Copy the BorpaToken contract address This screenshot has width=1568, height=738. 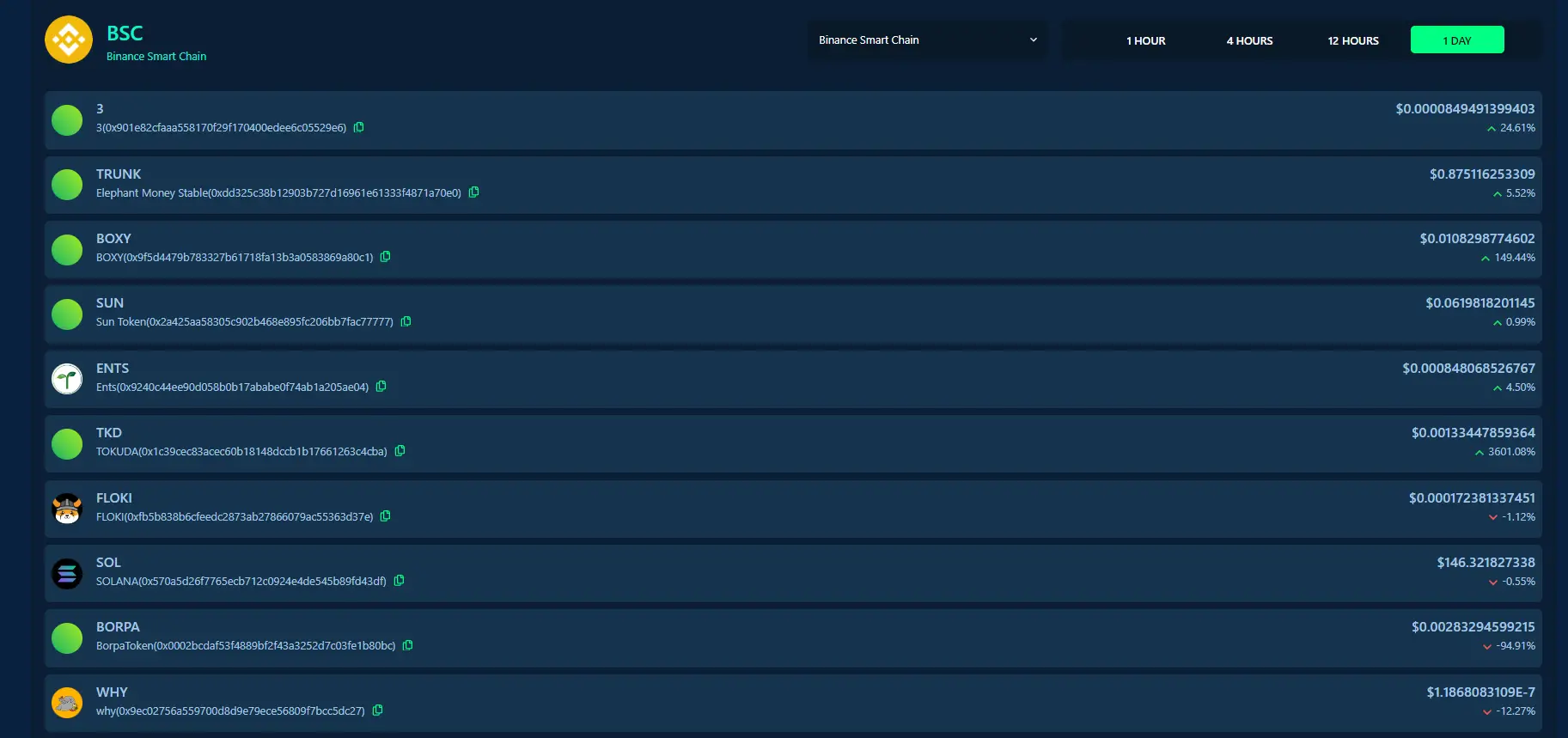pos(408,645)
